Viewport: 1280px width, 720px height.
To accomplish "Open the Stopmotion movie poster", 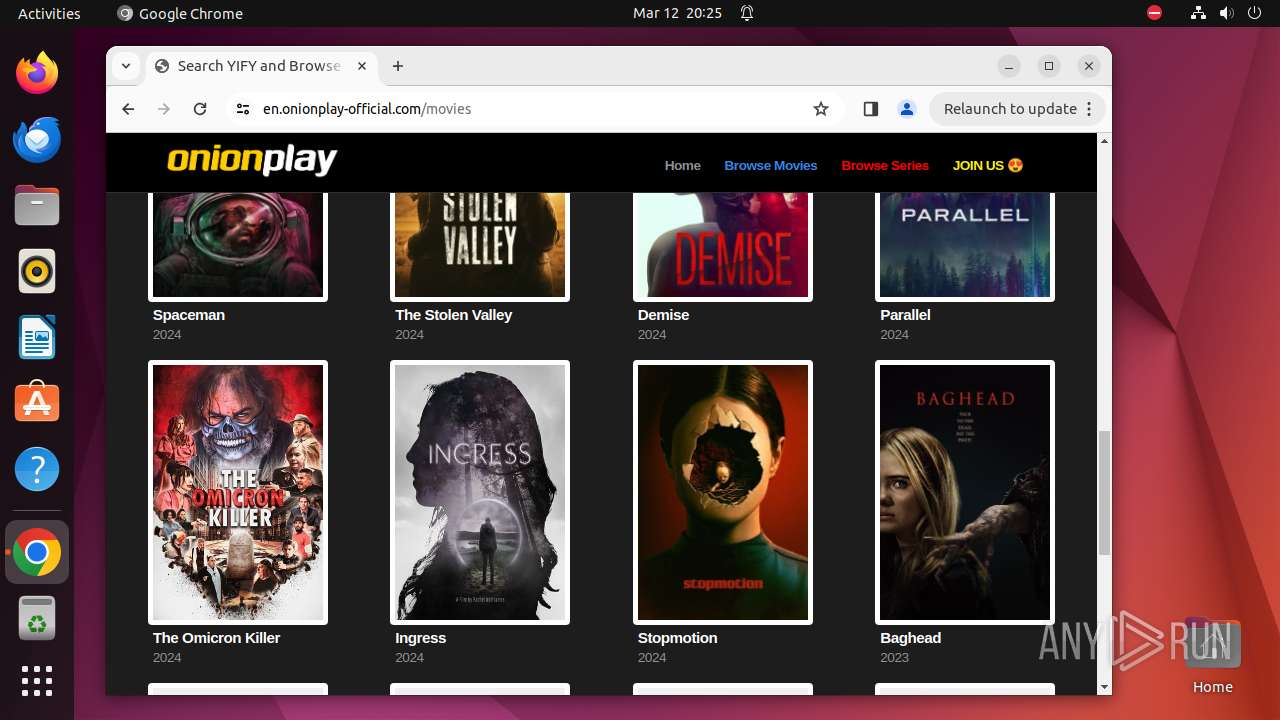I will point(723,492).
